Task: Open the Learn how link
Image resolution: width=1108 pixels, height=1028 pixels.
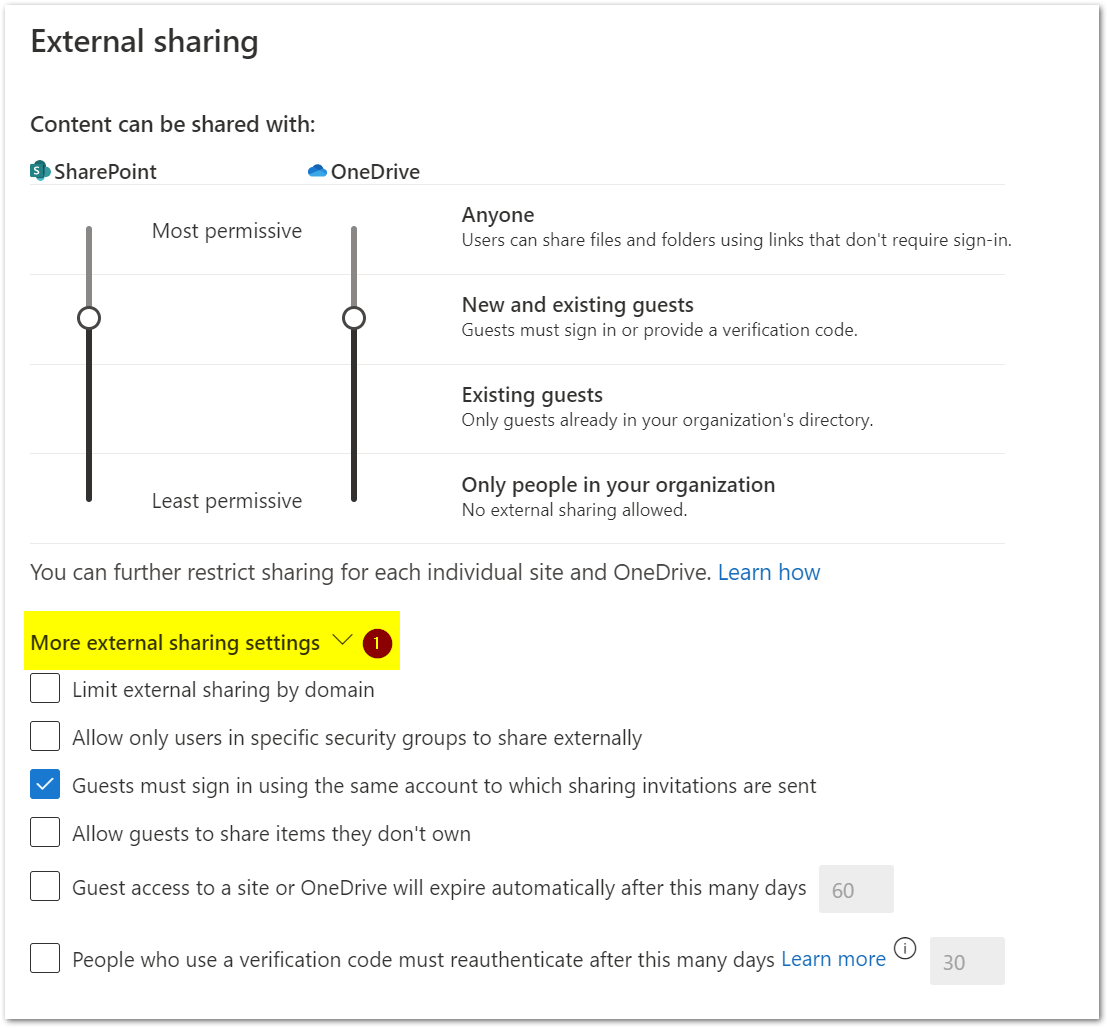Action: point(769,572)
